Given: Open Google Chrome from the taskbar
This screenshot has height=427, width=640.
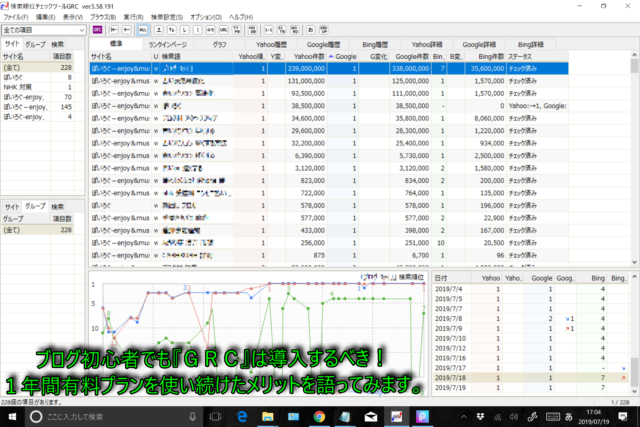Looking at the screenshot, I should (319, 417).
